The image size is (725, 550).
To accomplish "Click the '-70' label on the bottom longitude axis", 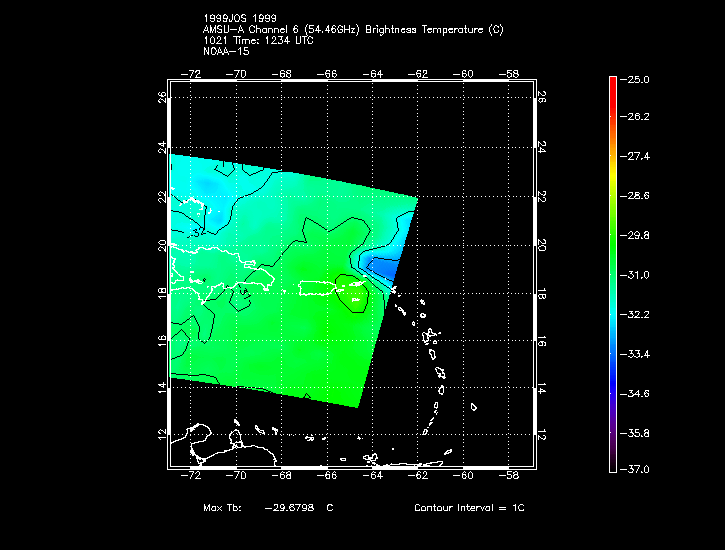I will coord(236,476).
